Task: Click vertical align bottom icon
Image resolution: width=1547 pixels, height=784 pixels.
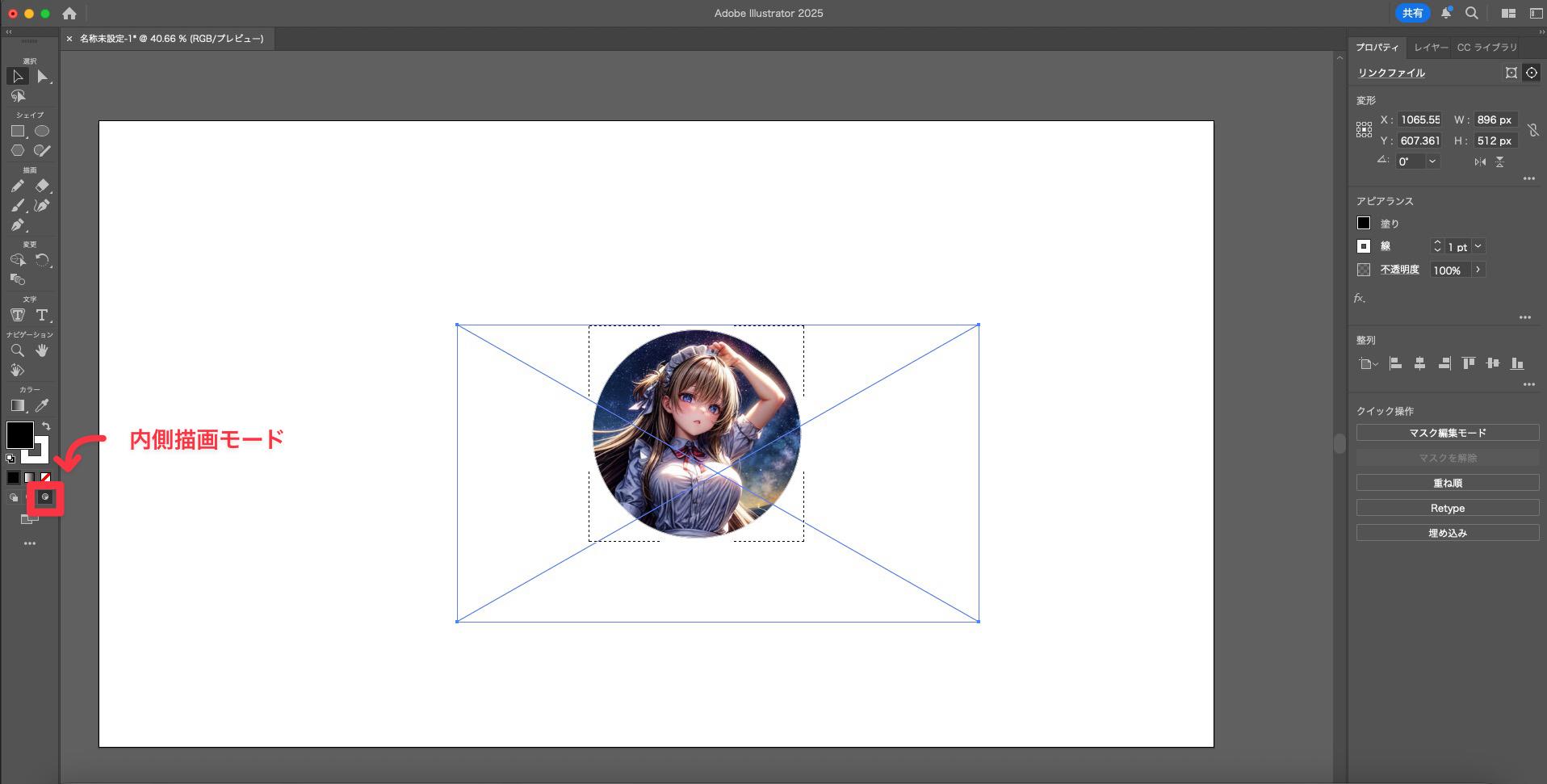Action: pyautogui.click(x=1517, y=363)
